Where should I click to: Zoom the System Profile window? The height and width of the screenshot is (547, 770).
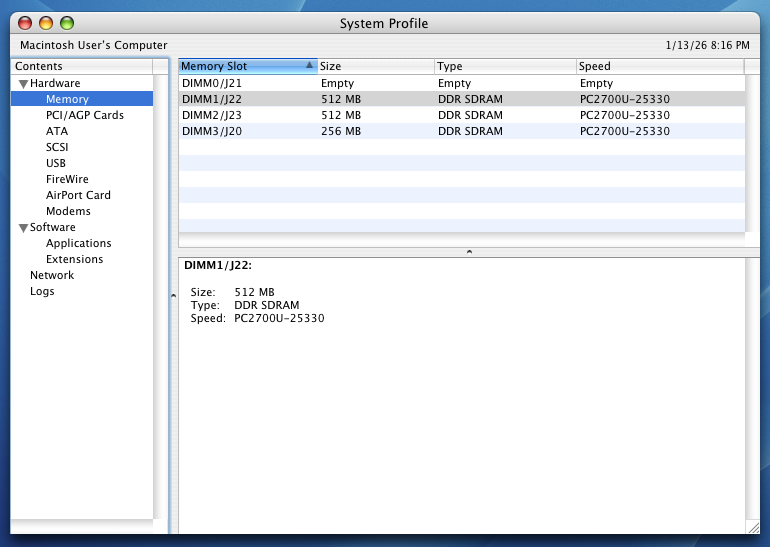[67, 23]
